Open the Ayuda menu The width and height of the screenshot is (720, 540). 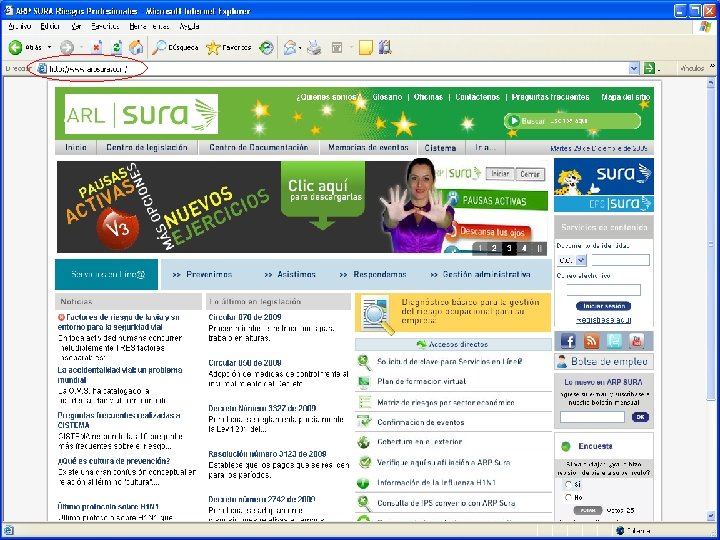(x=189, y=26)
